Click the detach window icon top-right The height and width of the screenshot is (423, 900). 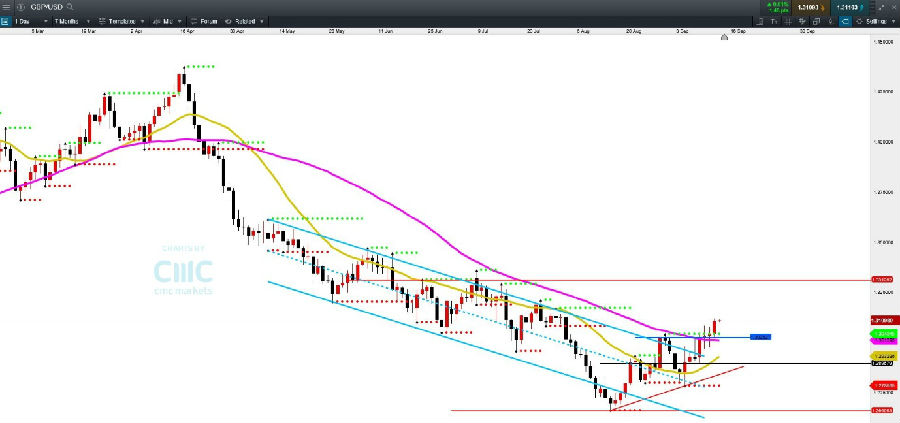tap(880, 7)
